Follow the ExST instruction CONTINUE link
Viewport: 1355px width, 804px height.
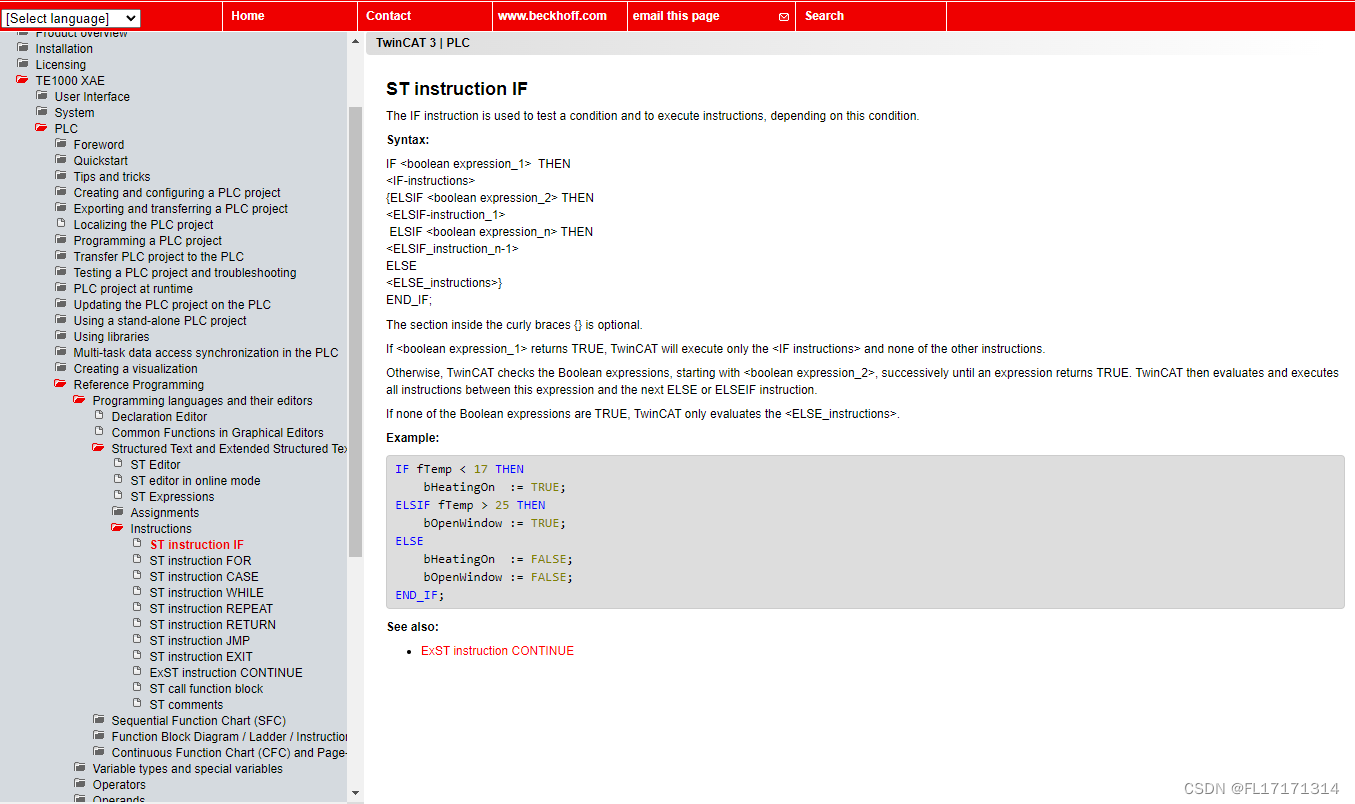(497, 650)
